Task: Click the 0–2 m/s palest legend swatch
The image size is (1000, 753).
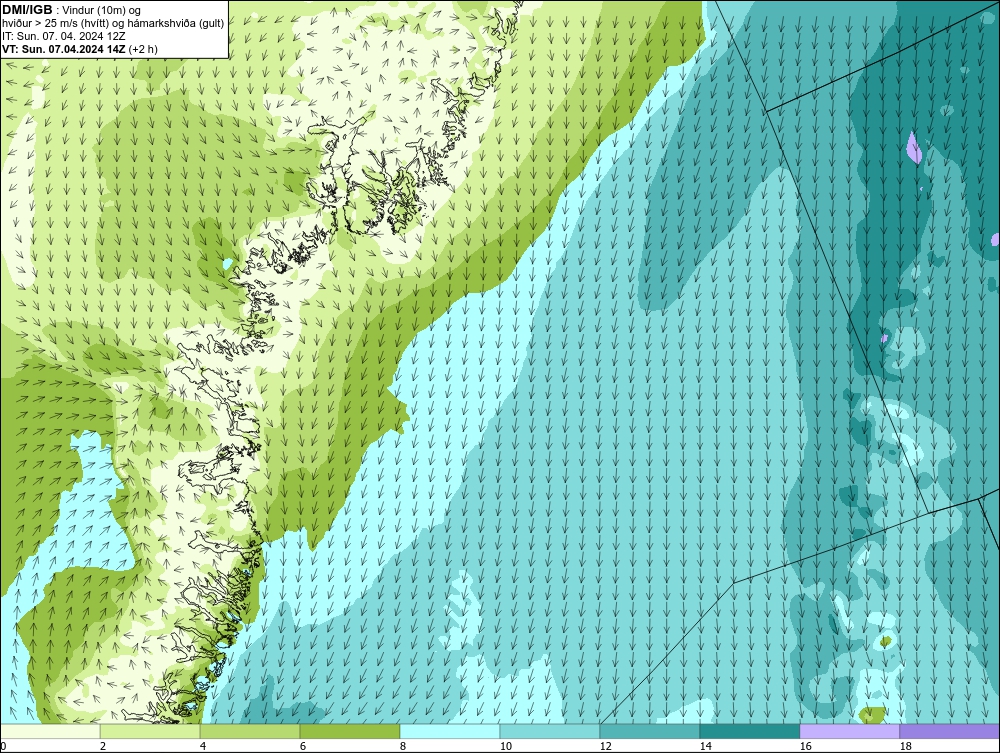Action: 50,731
